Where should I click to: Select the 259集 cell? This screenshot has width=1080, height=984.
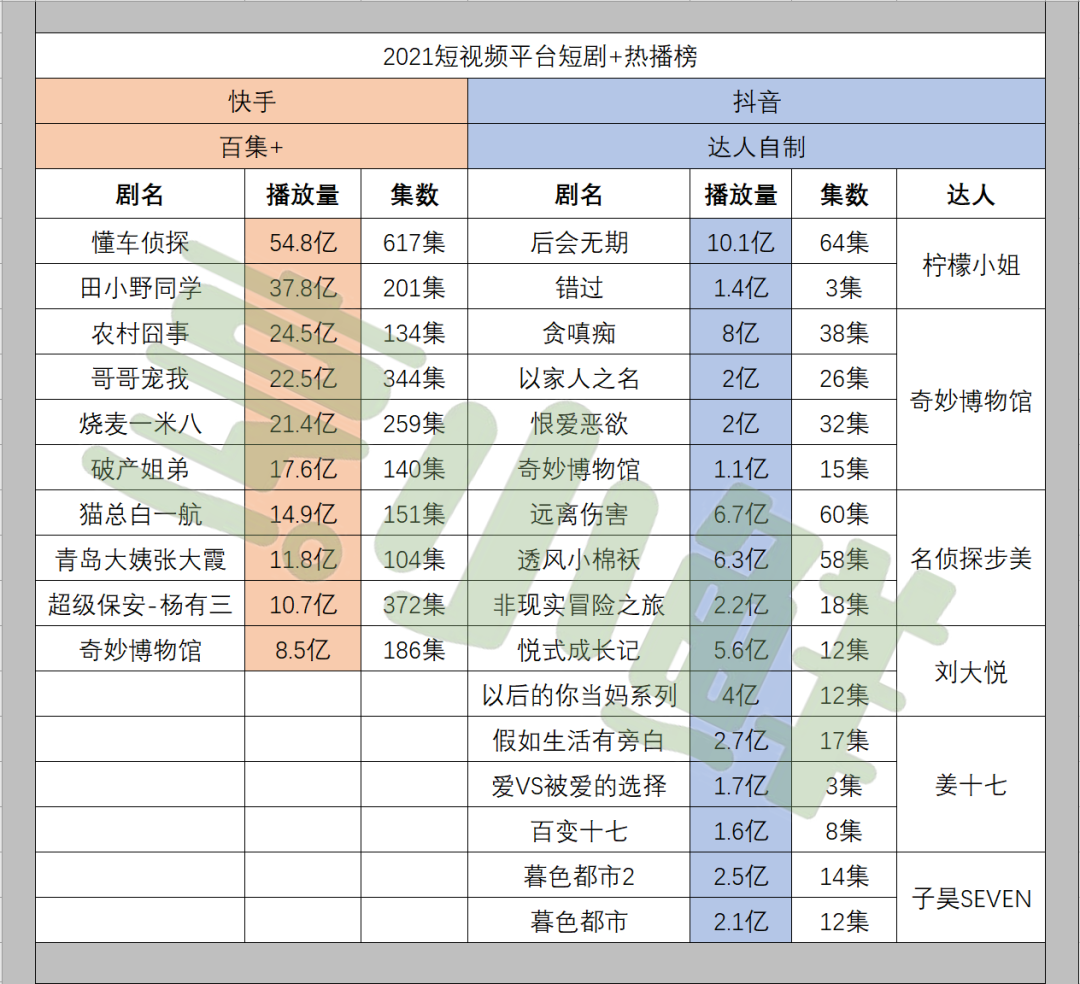414,423
